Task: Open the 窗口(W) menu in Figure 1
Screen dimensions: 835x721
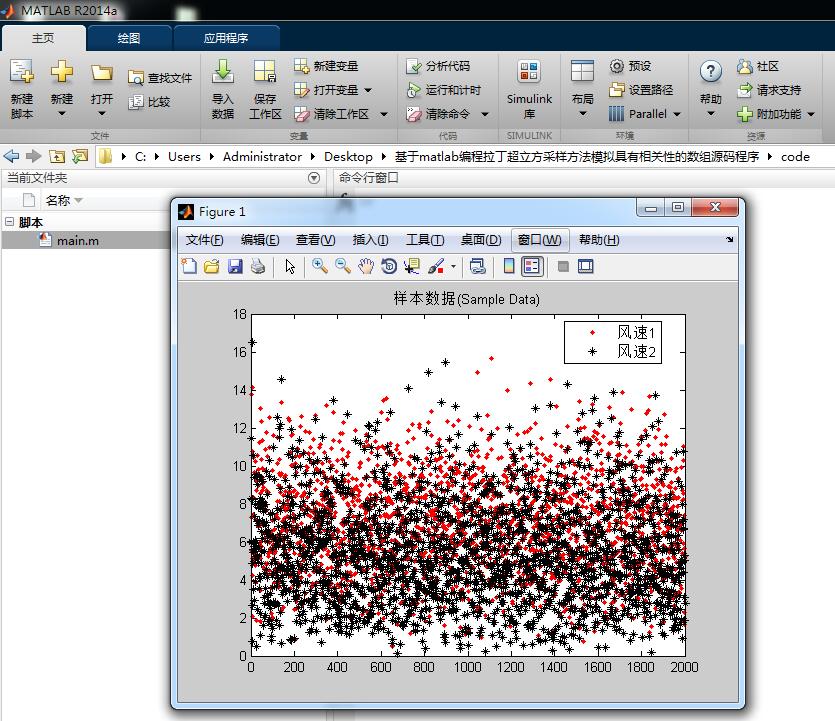Action: click(x=539, y=240)
